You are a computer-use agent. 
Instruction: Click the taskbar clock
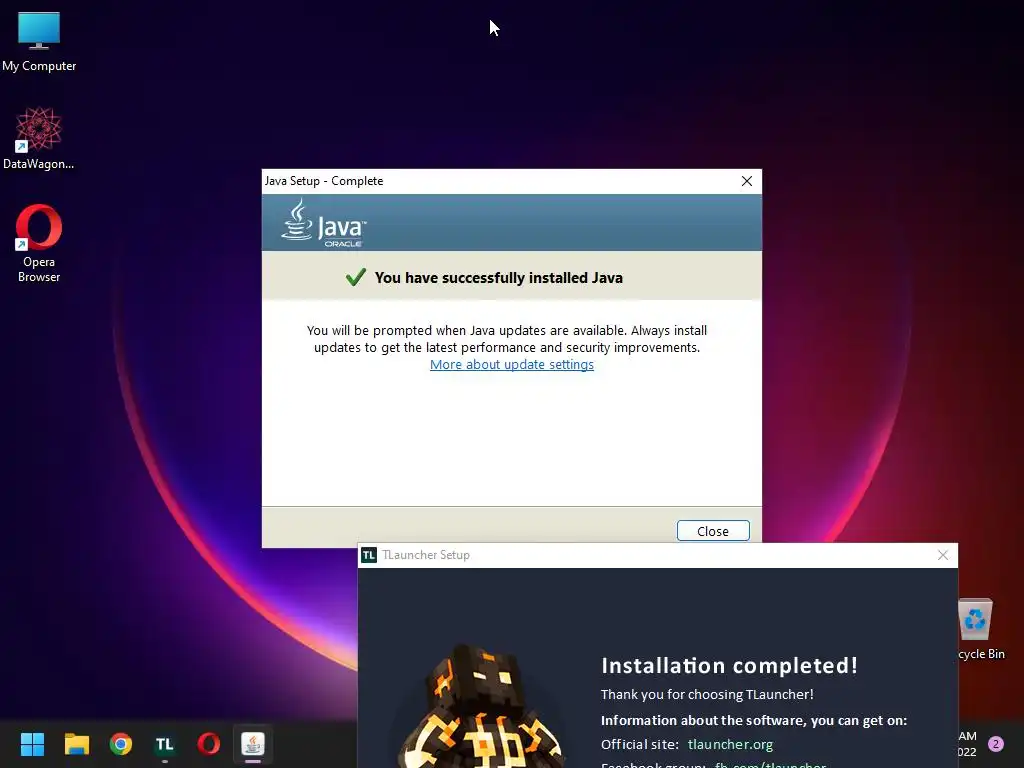point(967,744)
